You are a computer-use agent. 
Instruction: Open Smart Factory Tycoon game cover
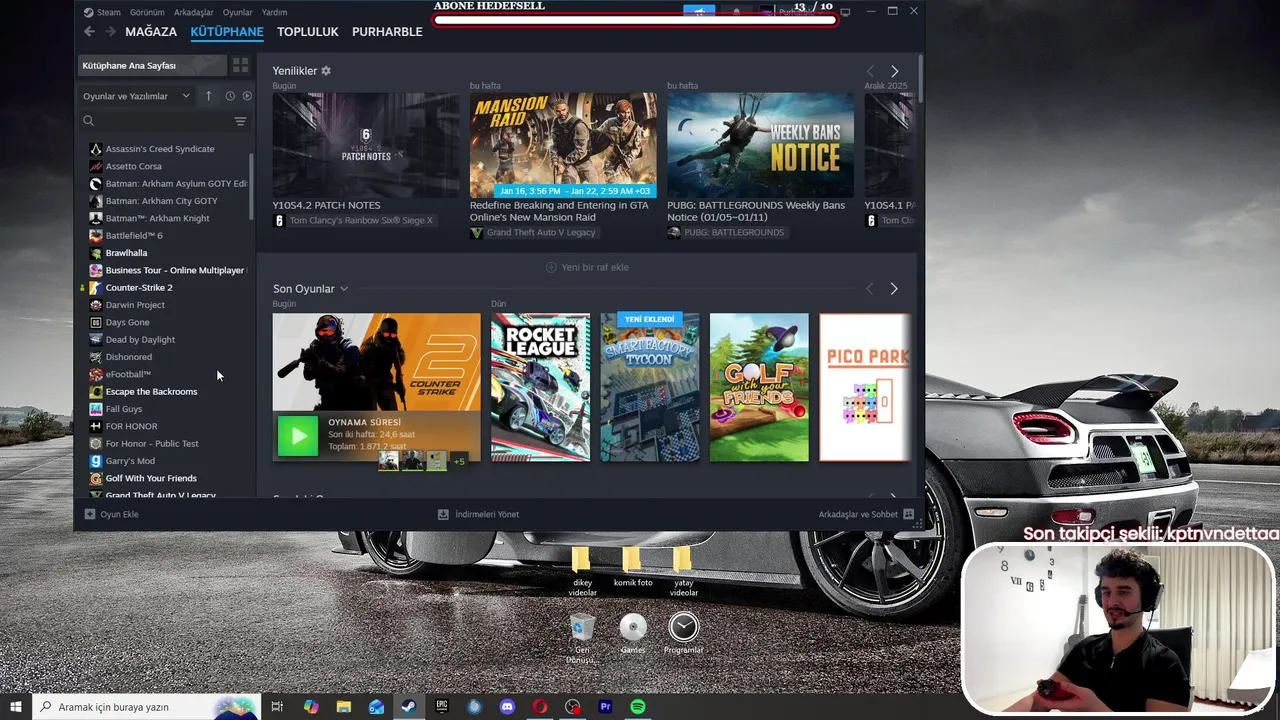pyautogui.click(x=650, y=387)
